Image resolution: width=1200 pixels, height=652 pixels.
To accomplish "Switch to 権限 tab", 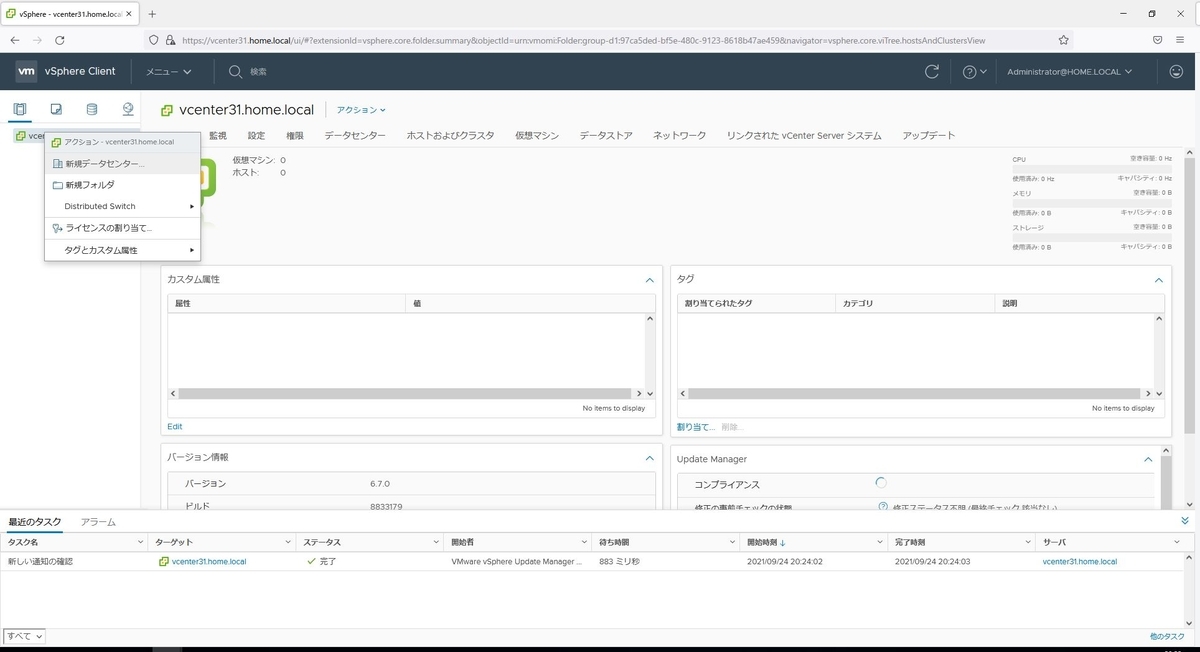I will (x=295, y=136).
